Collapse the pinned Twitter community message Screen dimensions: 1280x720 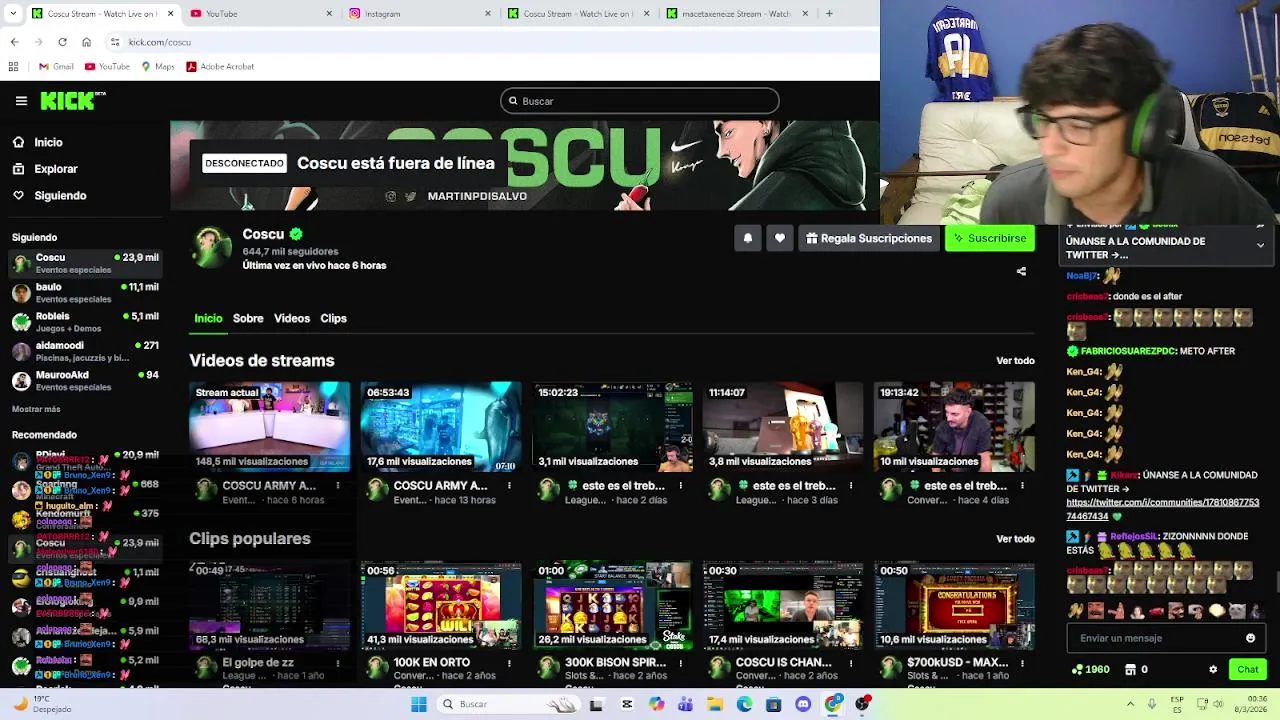tap(1260, 245)
